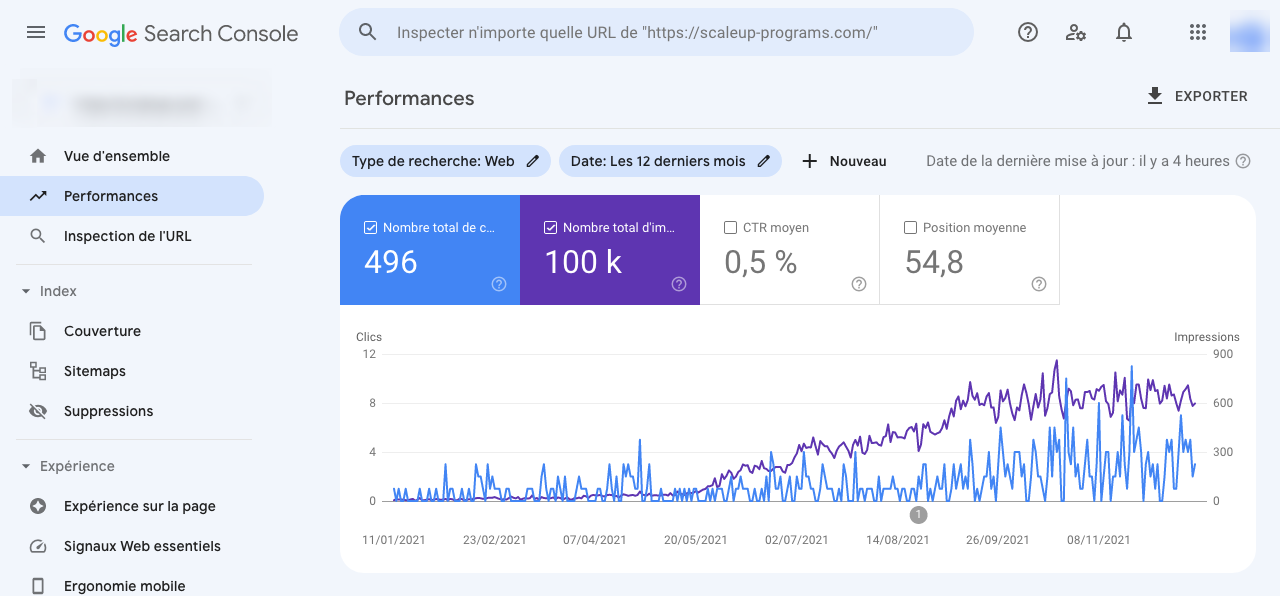
Task: Open user management settings icon
Action: click(1076, 32)
